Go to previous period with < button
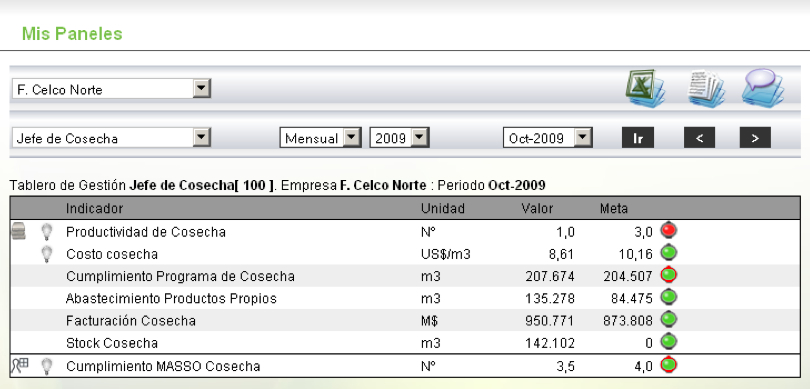 699,138
